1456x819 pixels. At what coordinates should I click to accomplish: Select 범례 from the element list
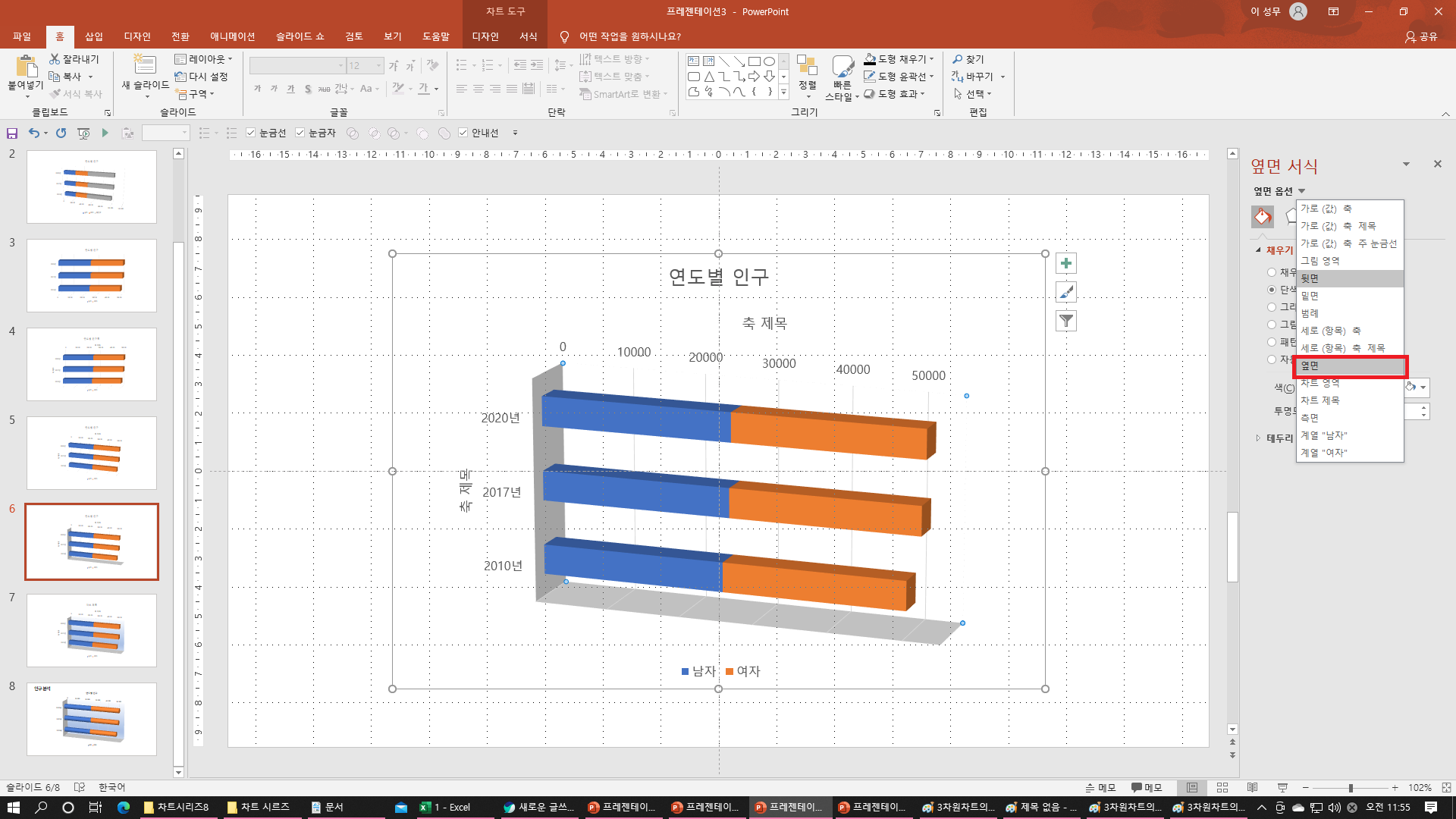click(x=1310, y=313)
